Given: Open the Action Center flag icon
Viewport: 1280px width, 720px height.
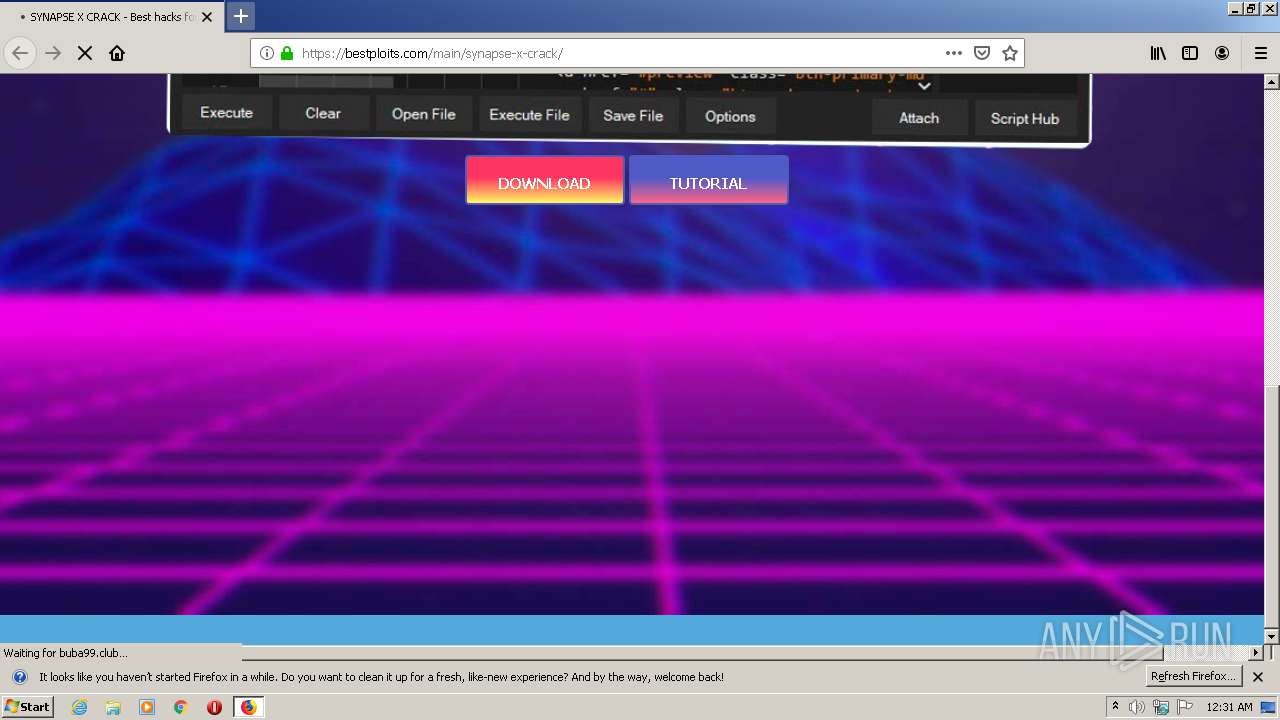Looking at the screenshot, I should (1183, 707).
